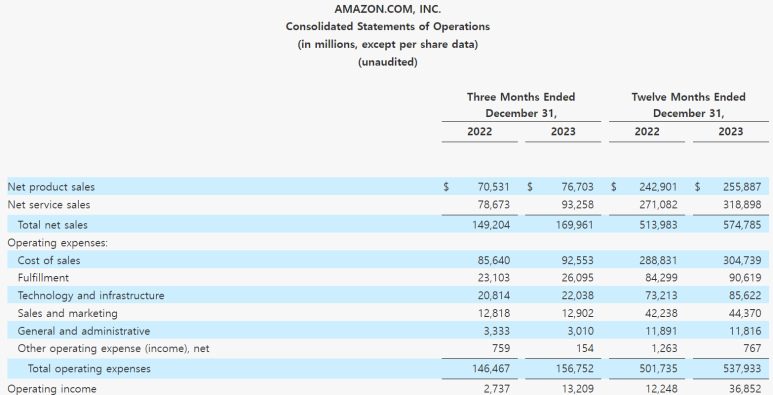Screen dimensions: 773x395
Task: Select the Total operating expenses row label
Action: click(x=89, y=369)
